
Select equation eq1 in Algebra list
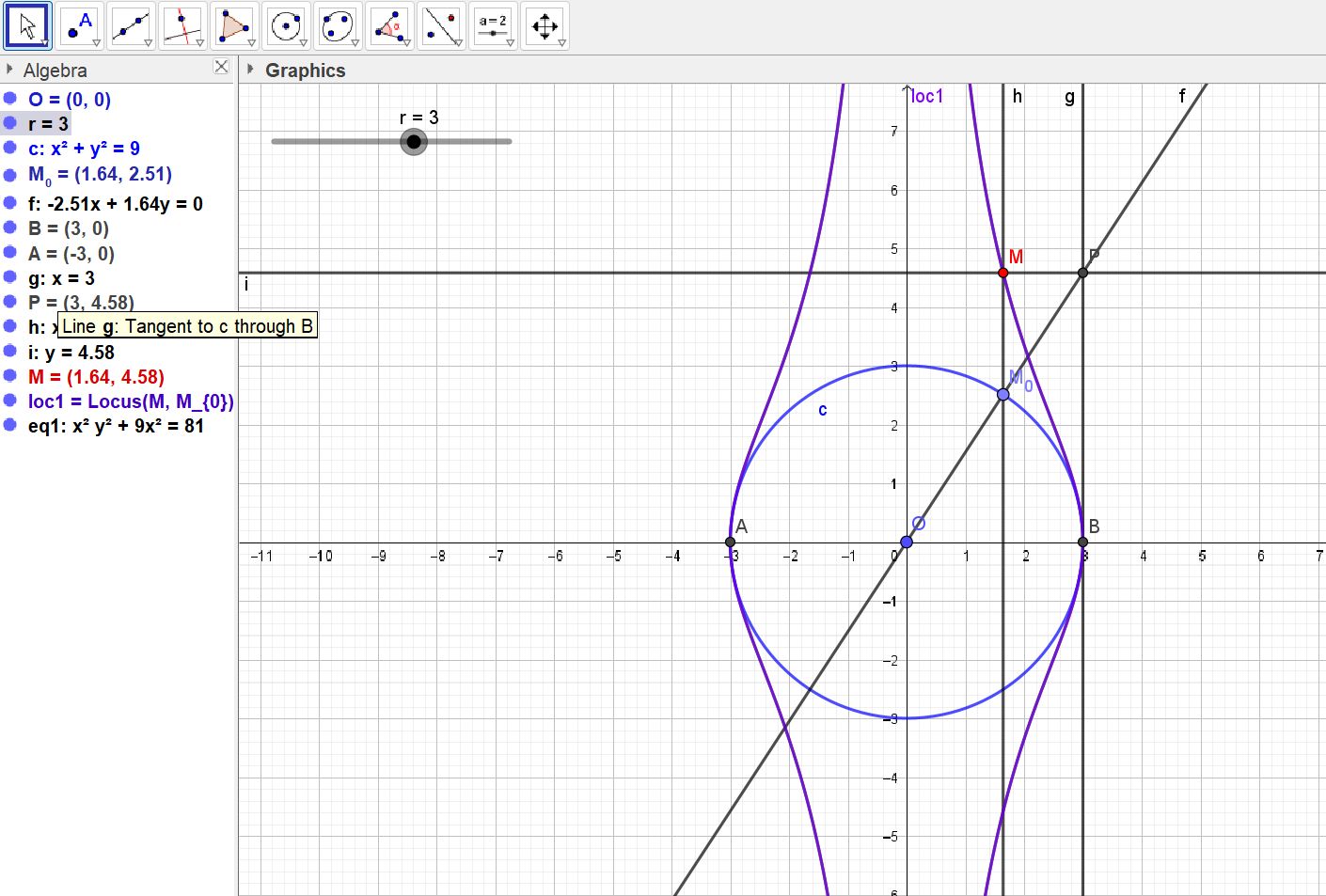(x=116, y=426)
